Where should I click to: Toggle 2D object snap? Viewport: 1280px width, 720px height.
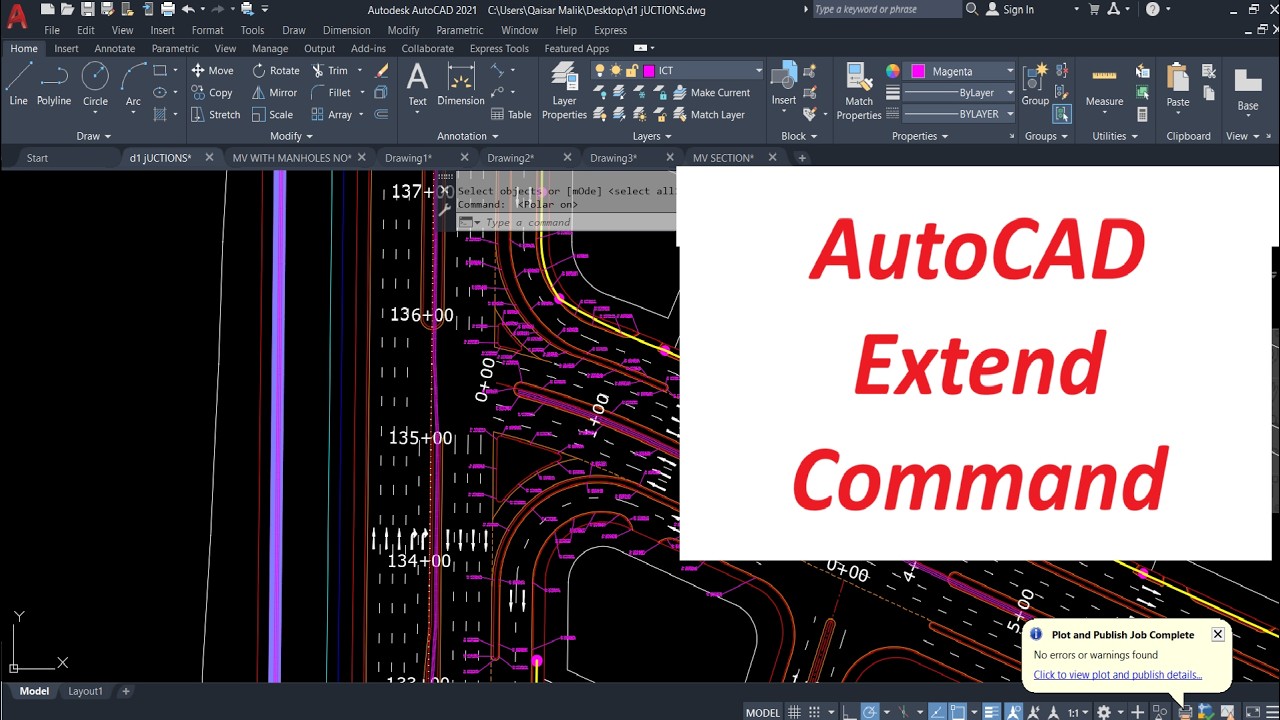[x=959, y=712]
